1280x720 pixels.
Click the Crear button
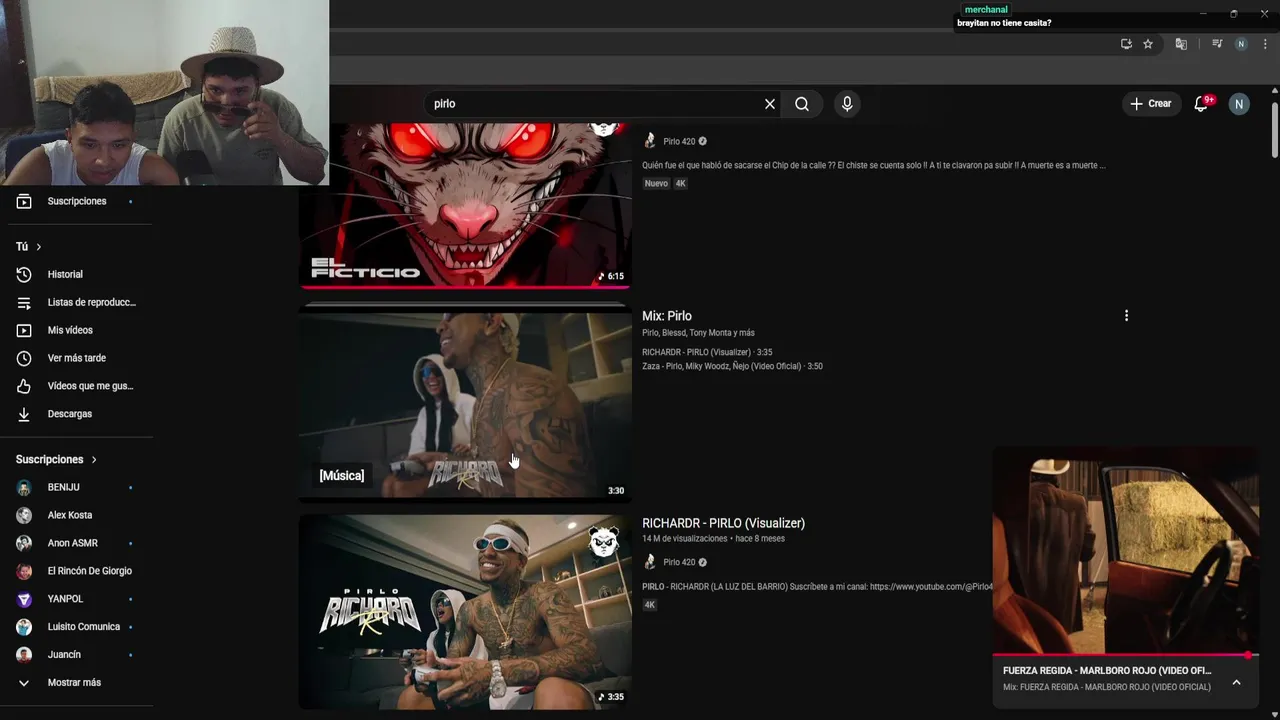point(1151,104)
